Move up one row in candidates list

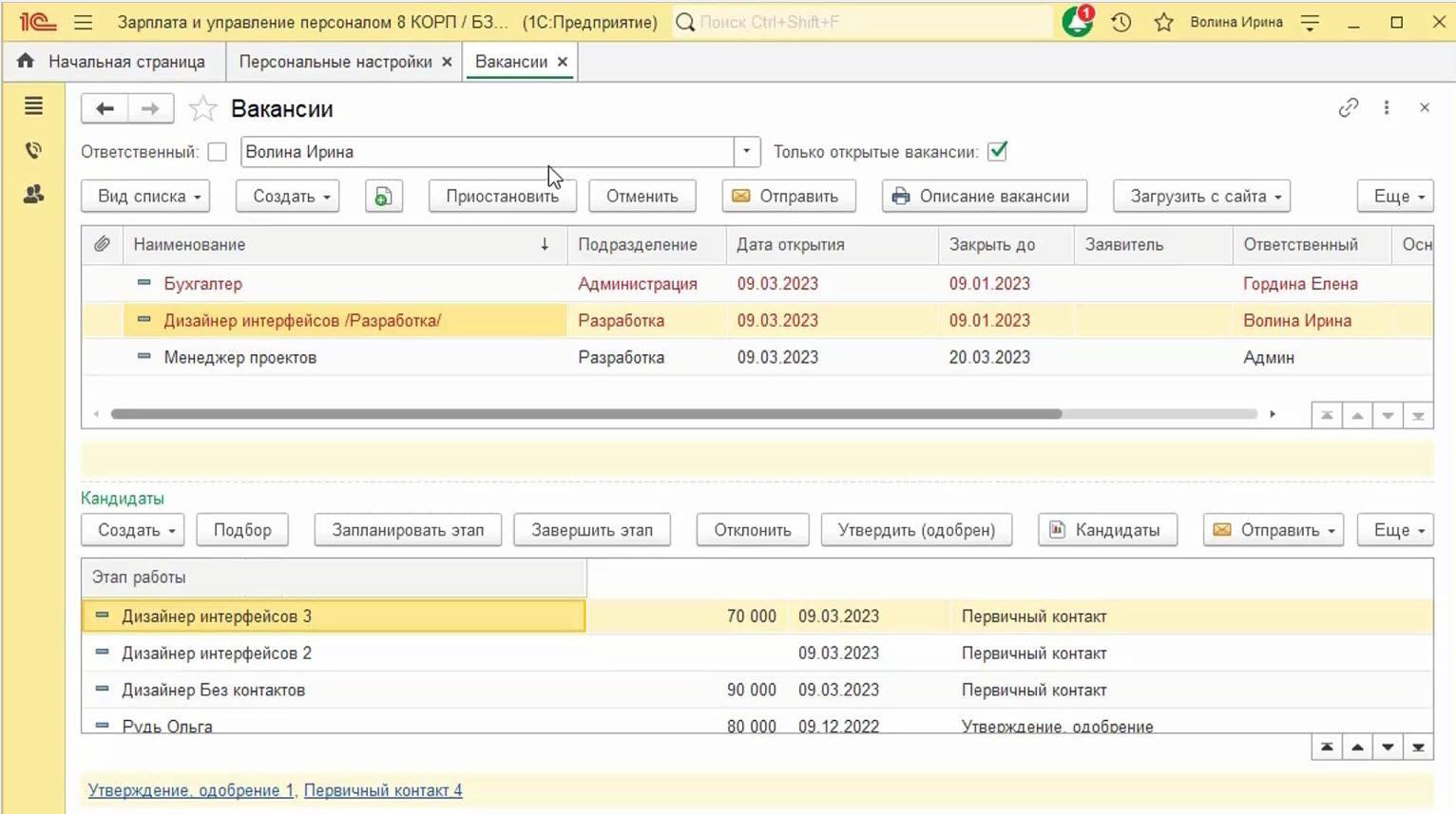click(x=1357, y=748)
